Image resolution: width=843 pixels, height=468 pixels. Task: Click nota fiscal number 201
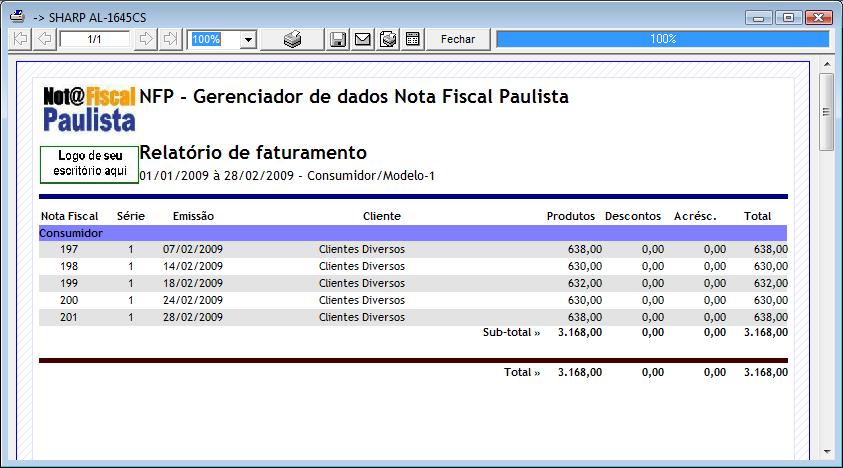[x=69, y=317]
